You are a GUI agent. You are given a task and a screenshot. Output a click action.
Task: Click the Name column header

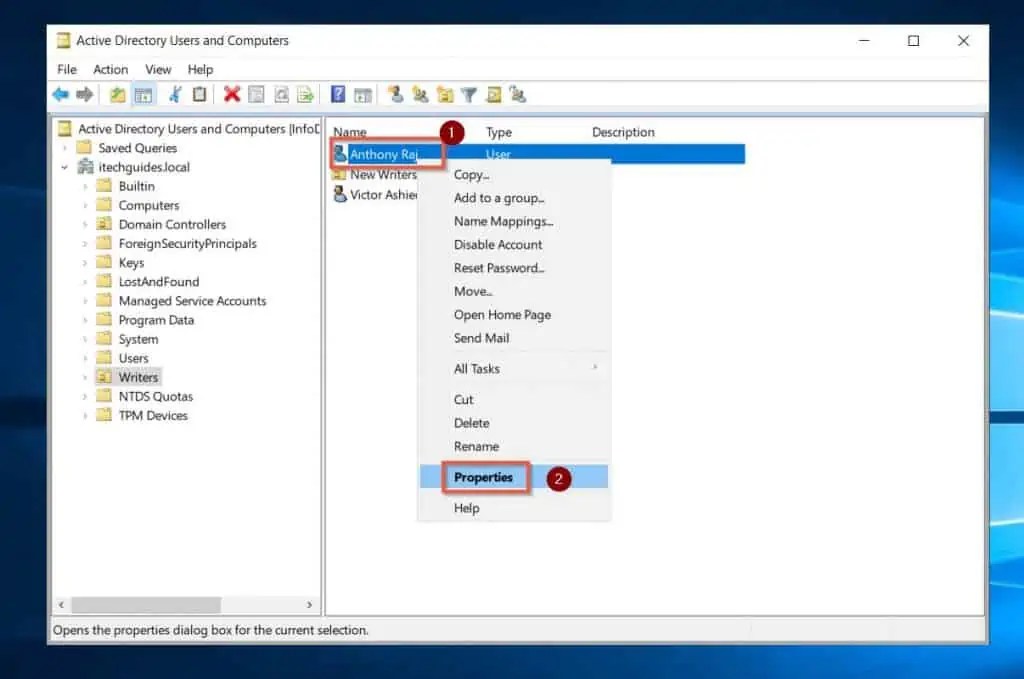[x=348, y=131]
